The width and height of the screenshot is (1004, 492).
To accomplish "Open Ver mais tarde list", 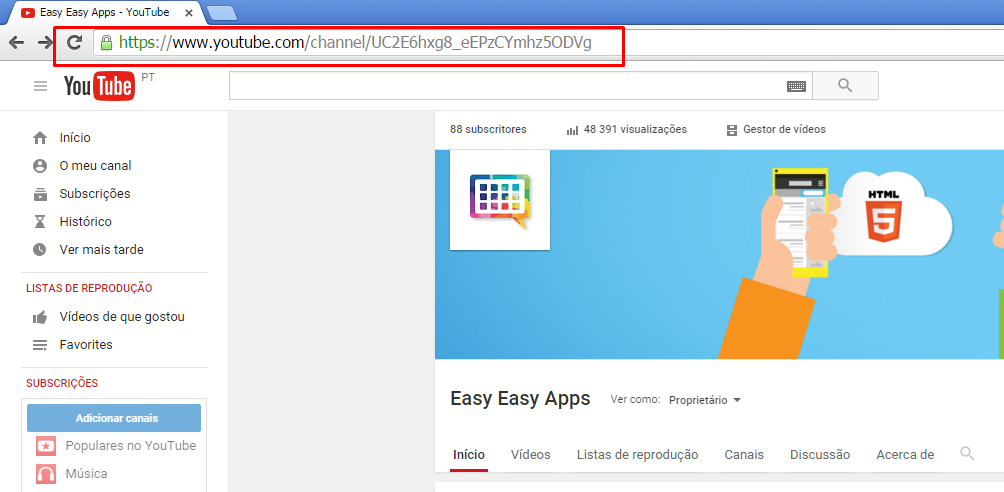I will click(x=101, y=250).
